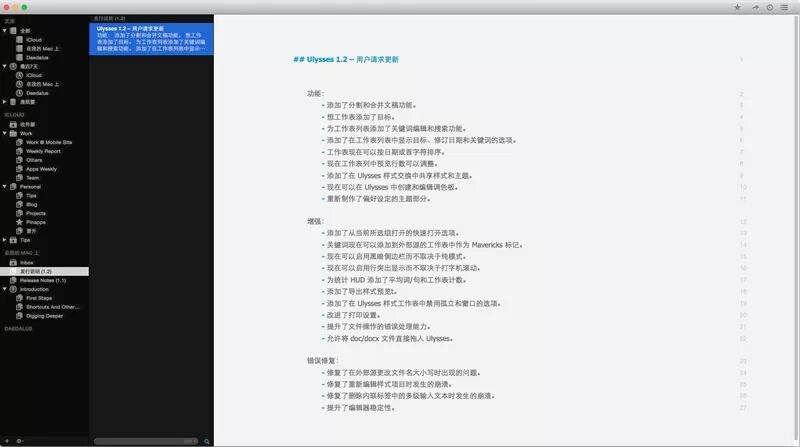The width and height of the screenshot is (800, 447).
Task: Click the star favorites icon in the title bar
Action: point(737,7)
